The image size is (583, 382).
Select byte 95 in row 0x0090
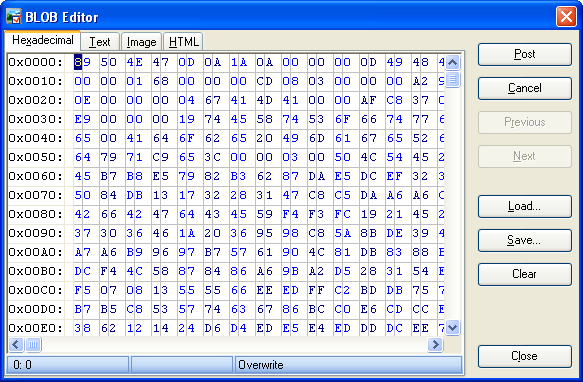click(264, 233)
